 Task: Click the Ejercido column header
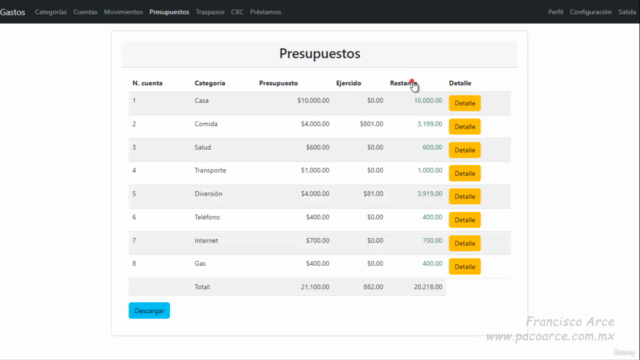(349, 83)
